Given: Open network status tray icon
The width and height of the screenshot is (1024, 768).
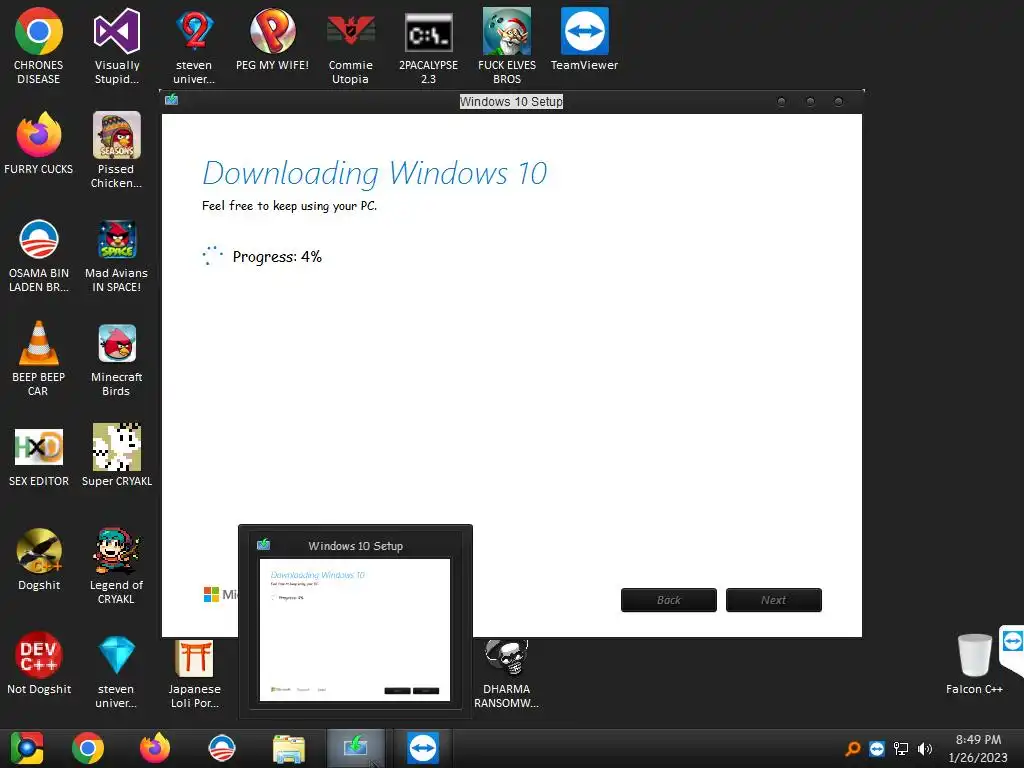Looking at the screenshot, I should point(901,749).
